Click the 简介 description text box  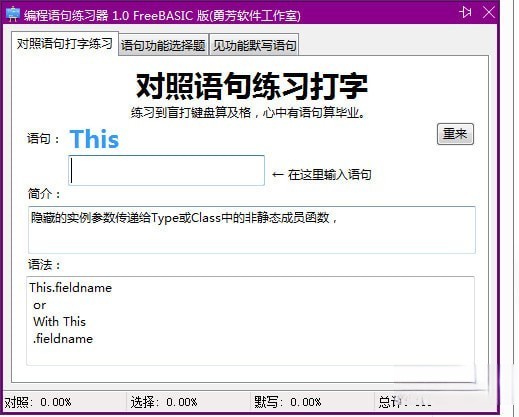252,230
